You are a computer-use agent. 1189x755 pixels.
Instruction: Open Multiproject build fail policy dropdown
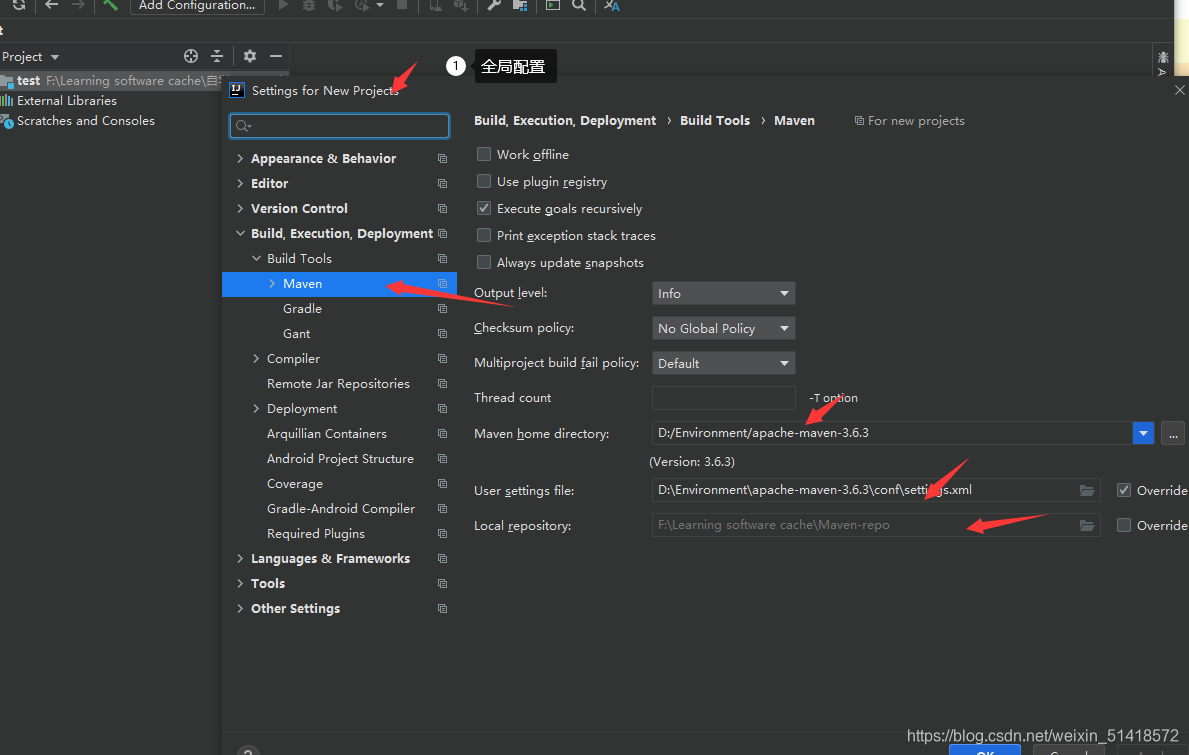[723, 363]
